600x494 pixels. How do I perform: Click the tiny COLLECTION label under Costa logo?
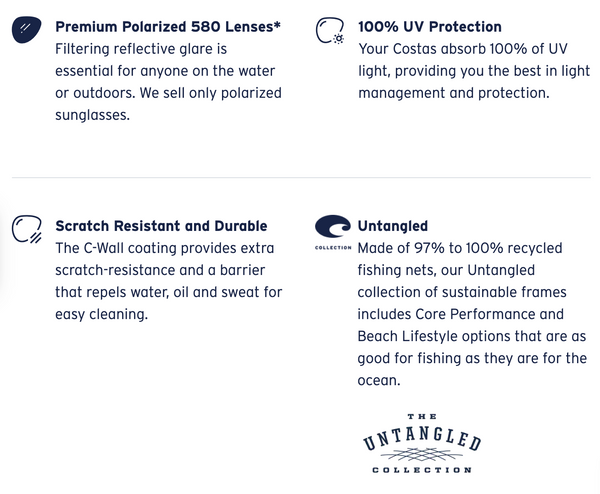pyautogui.click(x=332, y=248)
